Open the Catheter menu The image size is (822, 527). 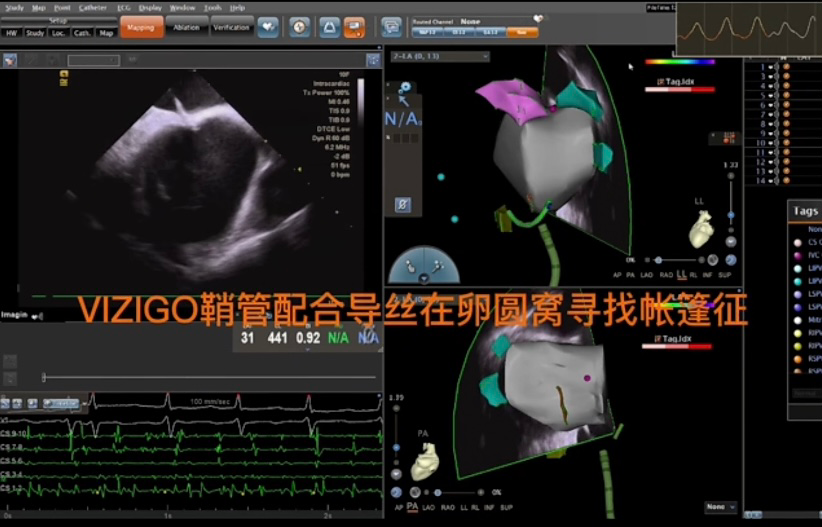coord(93,8)
